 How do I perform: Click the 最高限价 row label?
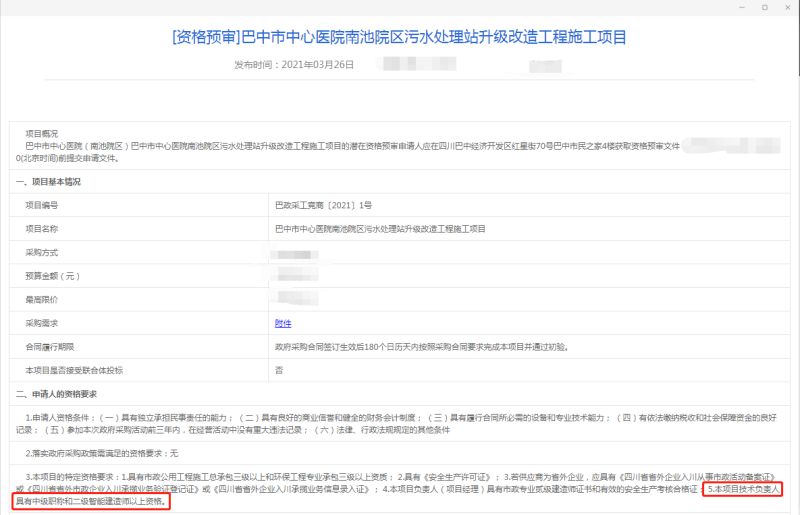pos(41,299)
